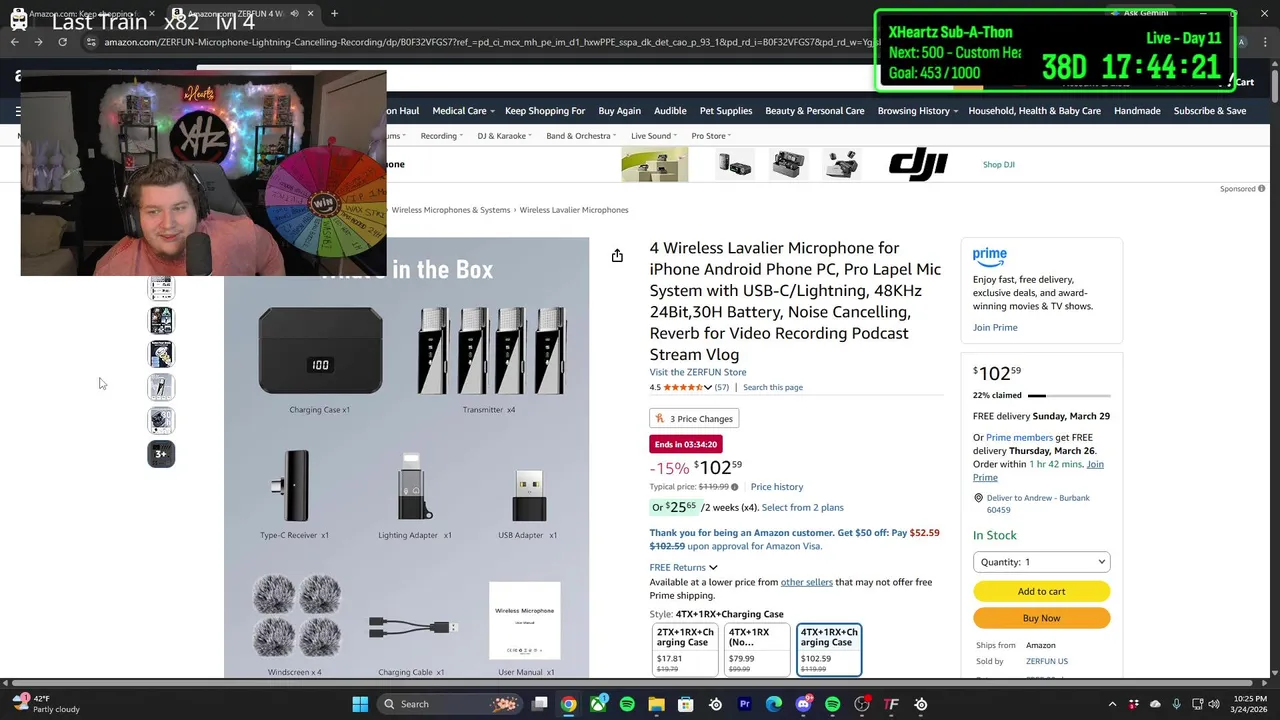
Task: Show more product images via 3+ thumbnail
Action: point(161,454)
